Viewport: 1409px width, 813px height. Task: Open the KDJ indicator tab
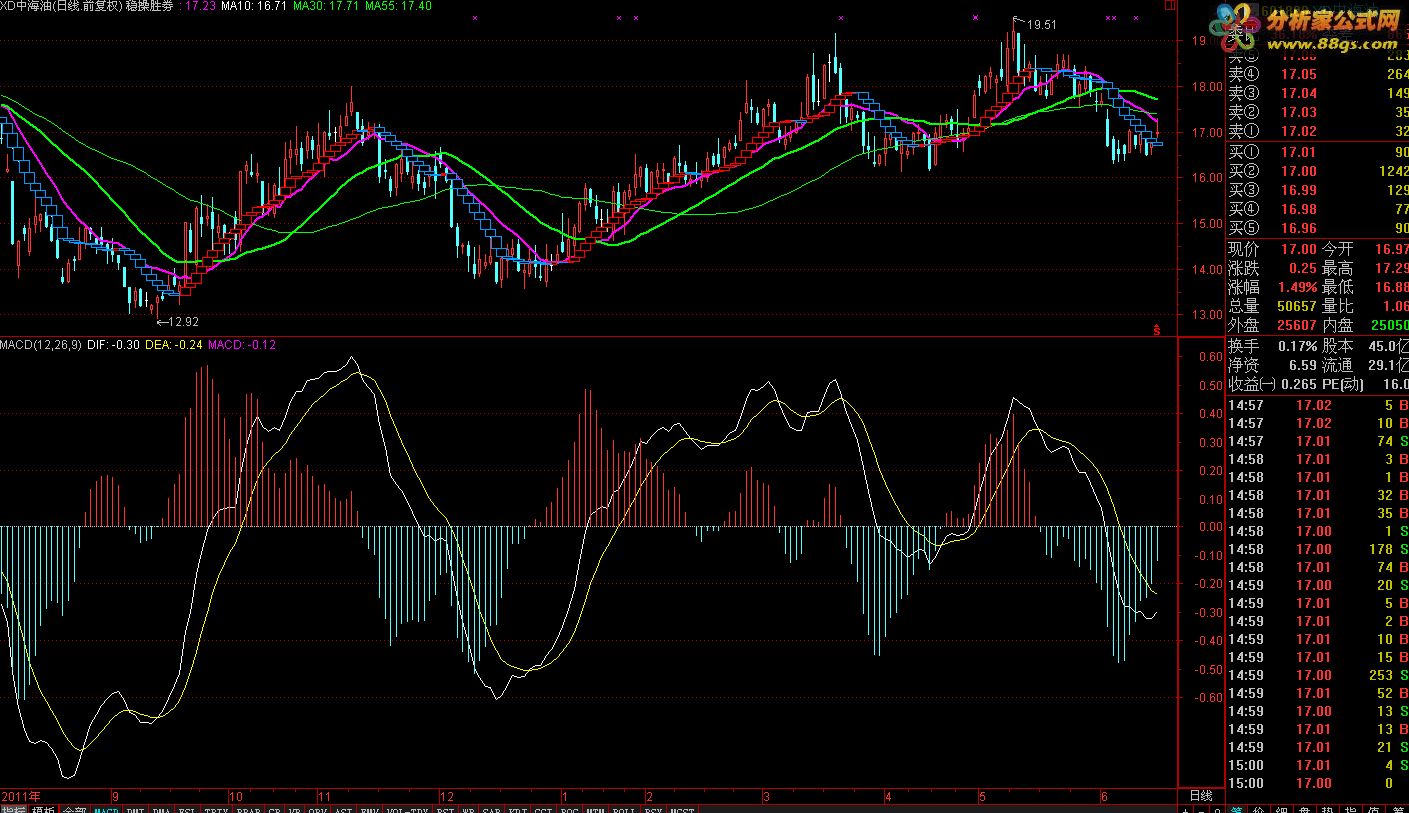pyautogui.click(x=517, y=807)
